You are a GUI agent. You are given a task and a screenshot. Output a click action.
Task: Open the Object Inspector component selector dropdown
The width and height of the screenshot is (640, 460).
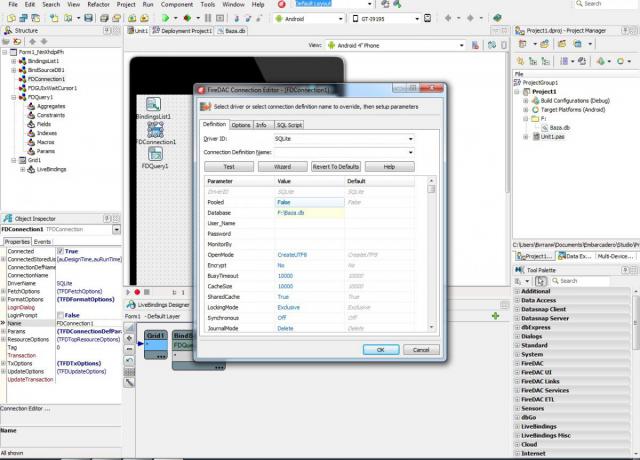click(117, 229)
